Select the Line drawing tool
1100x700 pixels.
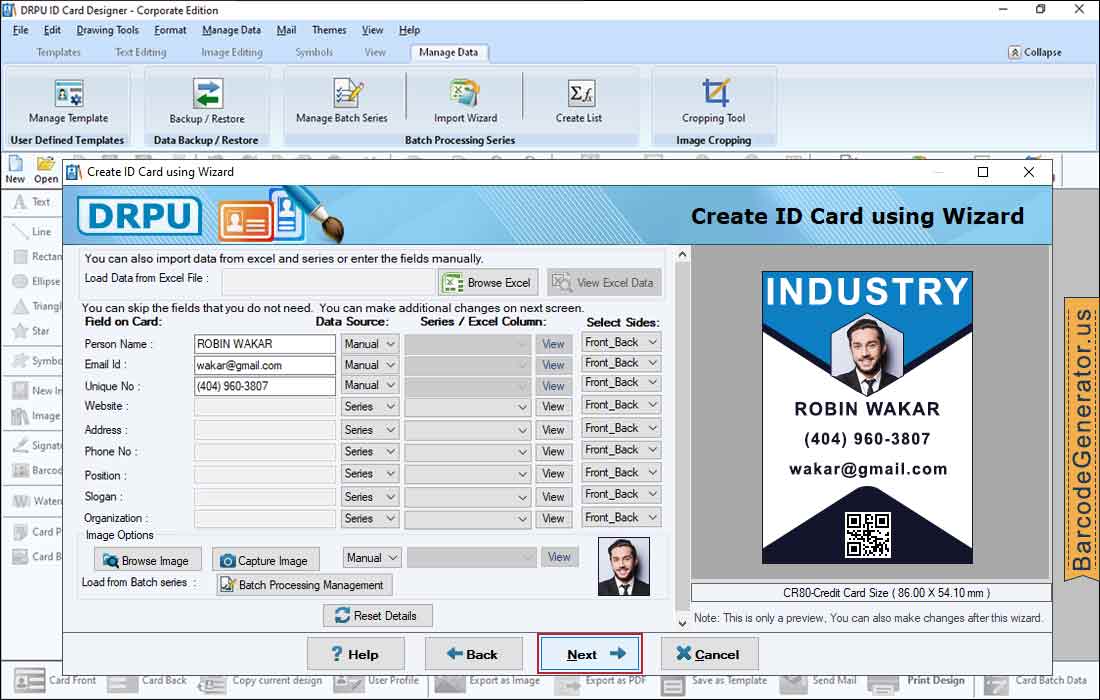click(32, 231)
